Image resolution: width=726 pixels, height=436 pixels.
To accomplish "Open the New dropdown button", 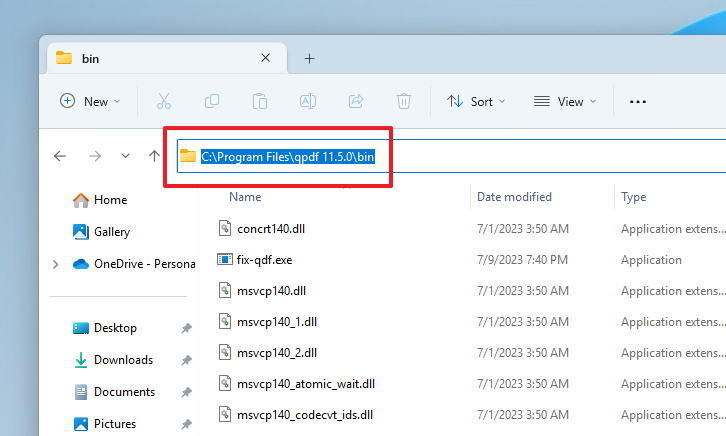I will point(90,101).
